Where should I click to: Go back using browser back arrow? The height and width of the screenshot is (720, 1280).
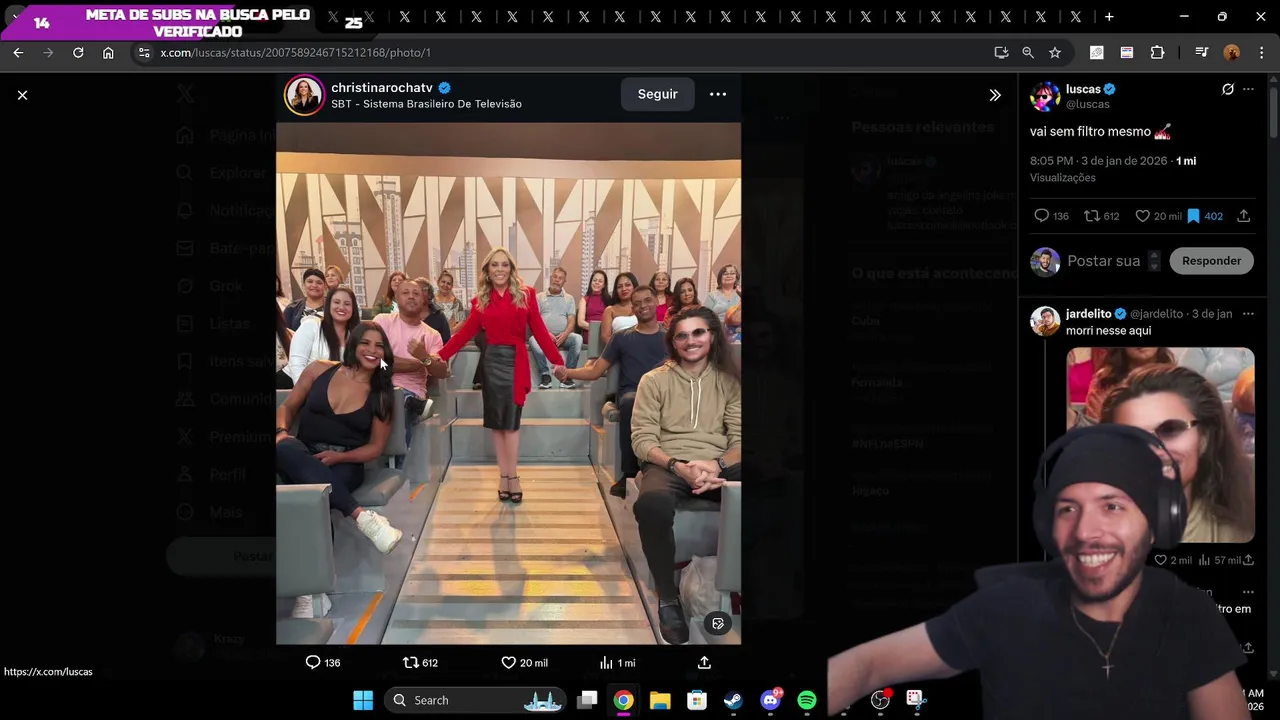(18, 52)
